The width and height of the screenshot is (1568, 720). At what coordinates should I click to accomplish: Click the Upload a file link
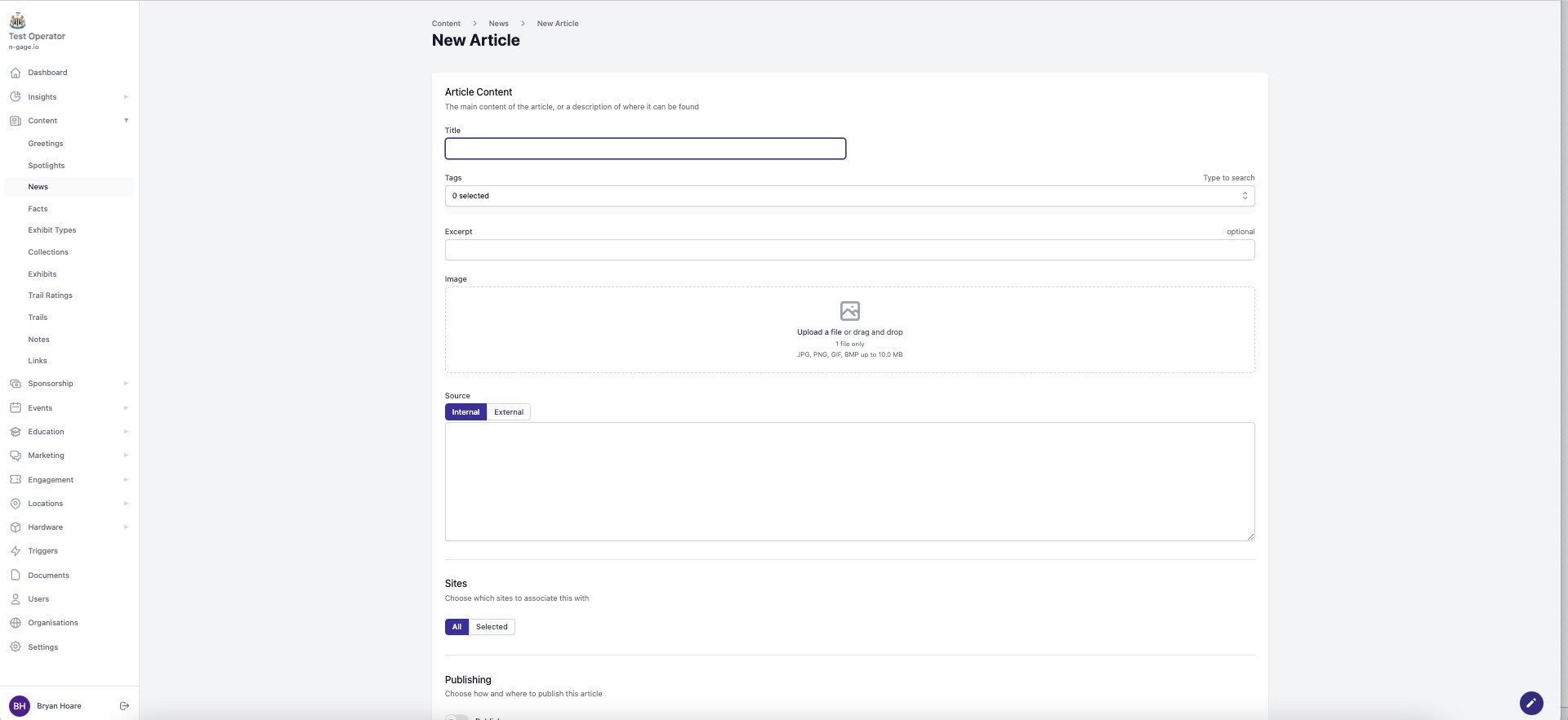click(819, 332)
